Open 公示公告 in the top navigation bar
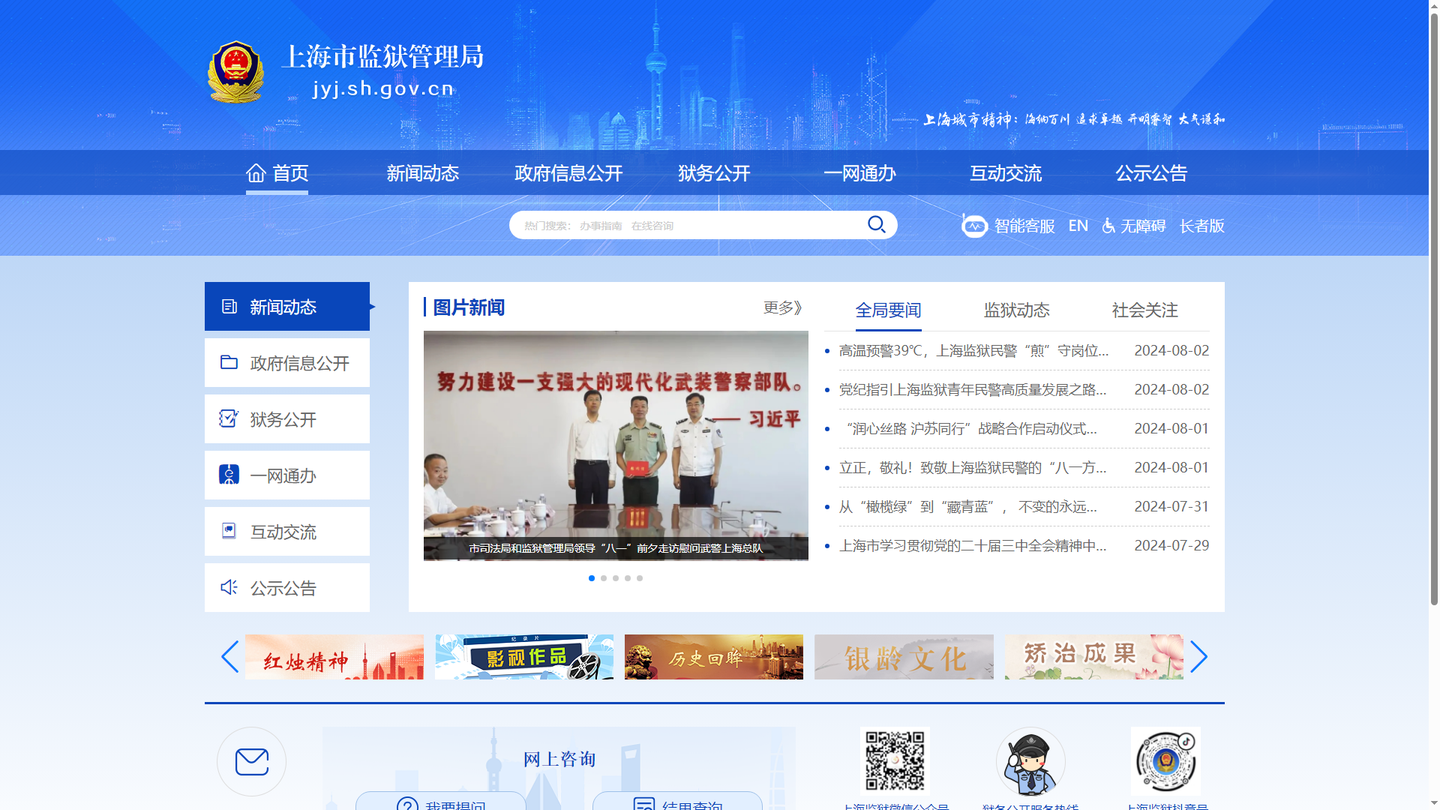Screen dimensions: 1440x810 [x=1151, y=173]
